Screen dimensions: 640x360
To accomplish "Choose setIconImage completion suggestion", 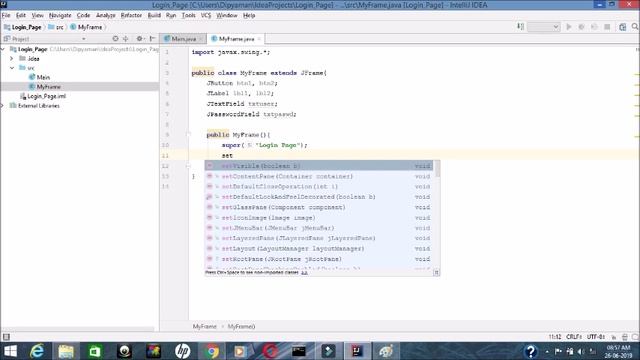I will click(319, 218).
